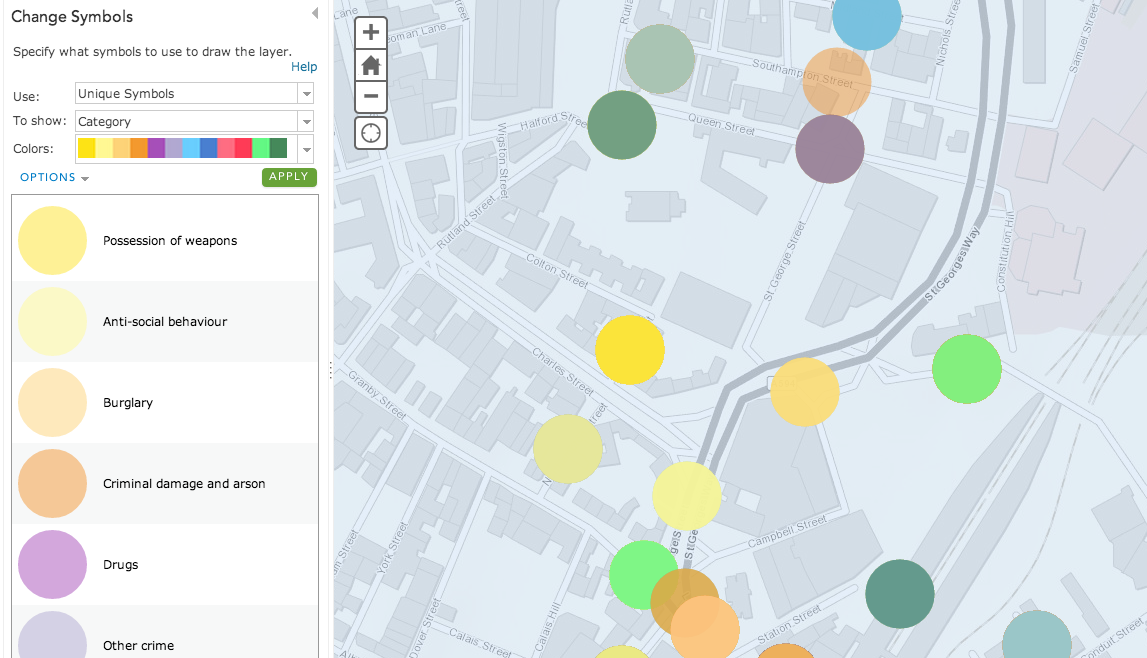Edit the Possession of weapons yellow symbol

pos(53,241)
